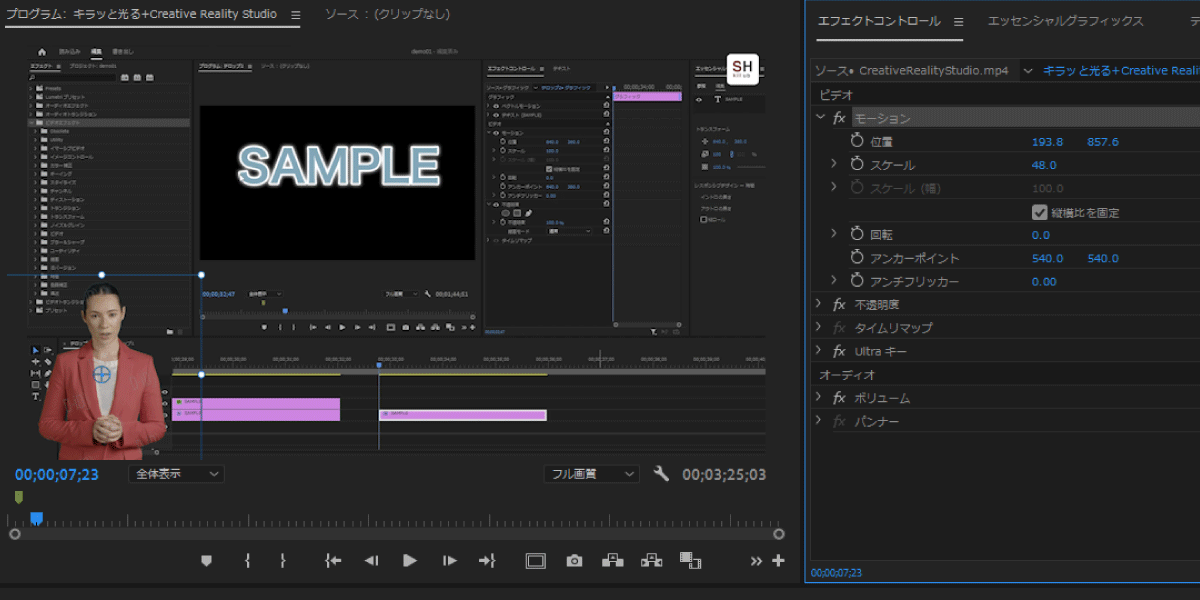The height and width of the screenshot is (600, 1200).
Task: Toggle the anchor point (アンカーポイント) stopwatch
Action: [857, 258]
